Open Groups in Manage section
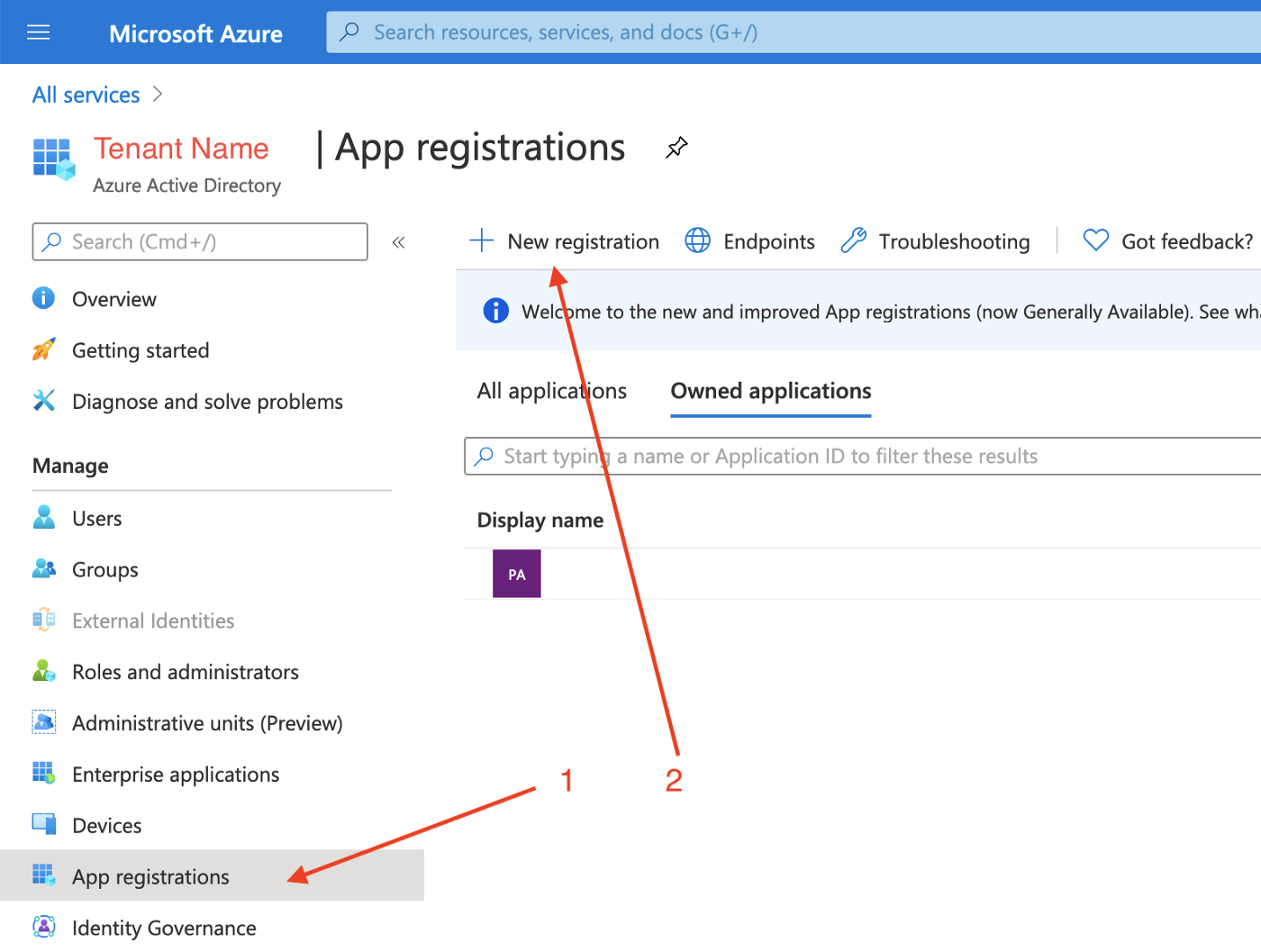Viewport: 1261px width, 952px height. (105, 570)
